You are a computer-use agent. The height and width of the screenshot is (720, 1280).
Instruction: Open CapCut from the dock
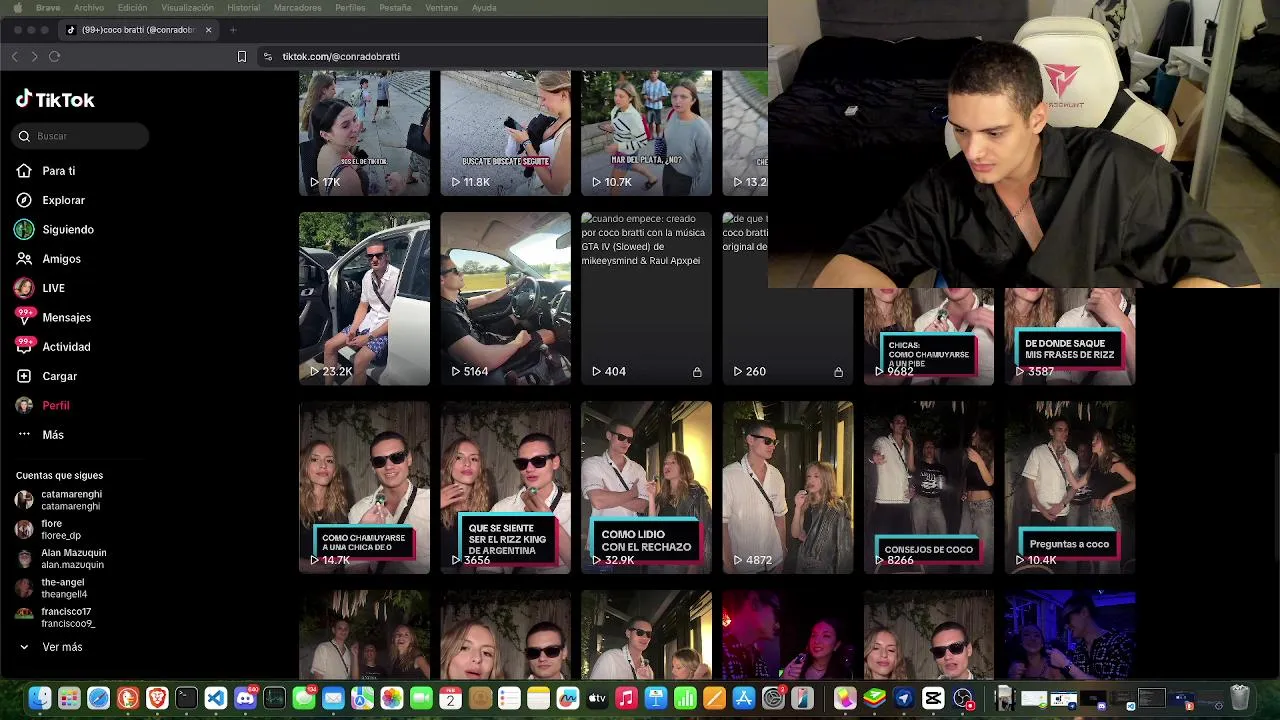coord(933,698)
